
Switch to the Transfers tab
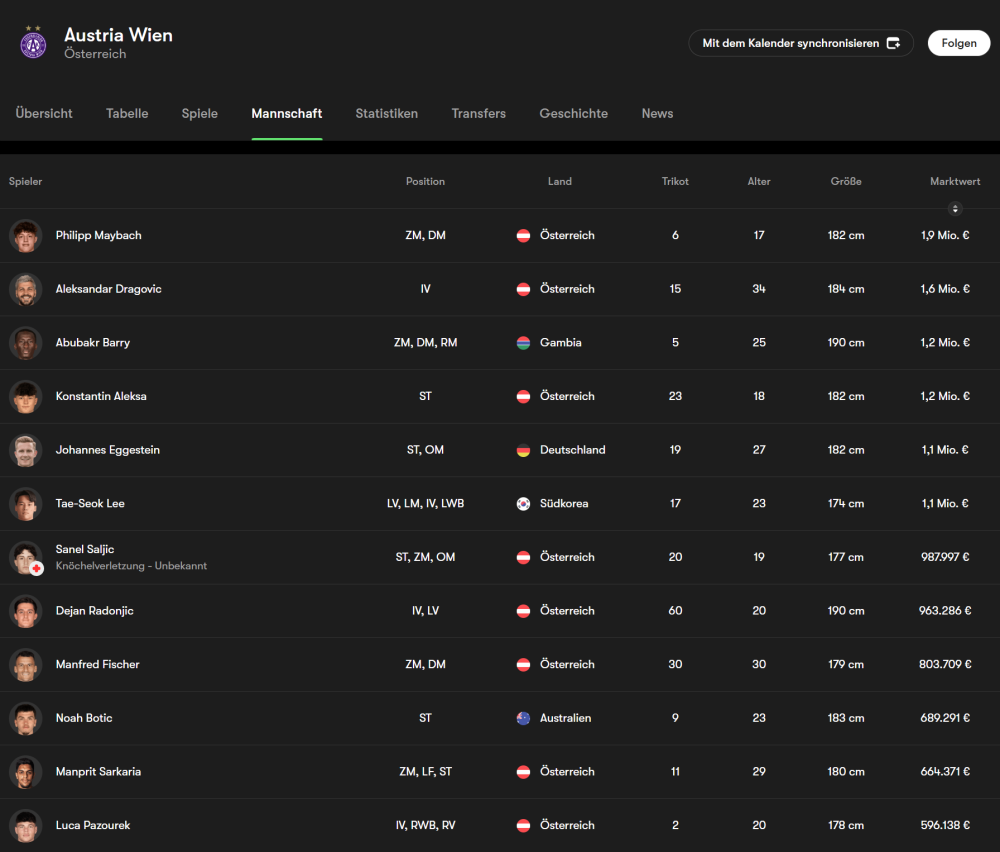coord(478,114)
